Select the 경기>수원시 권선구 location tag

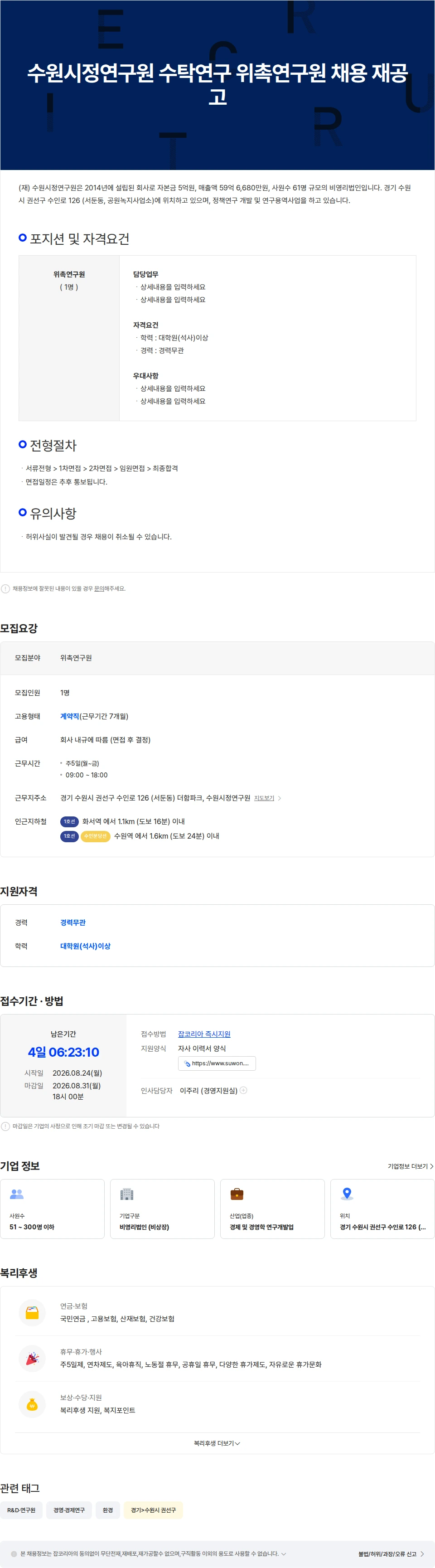(153, 1510)
